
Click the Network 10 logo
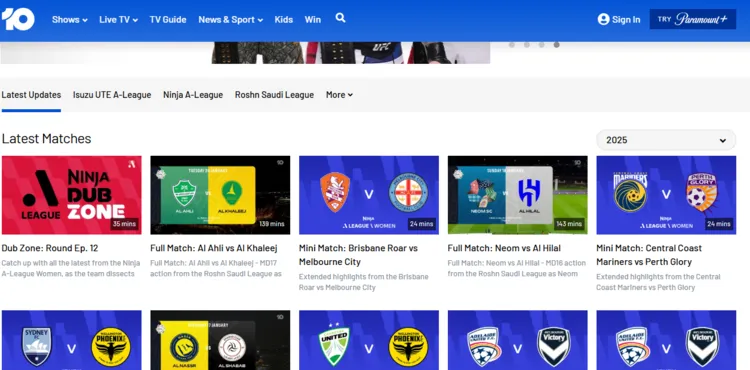[18, 19]
